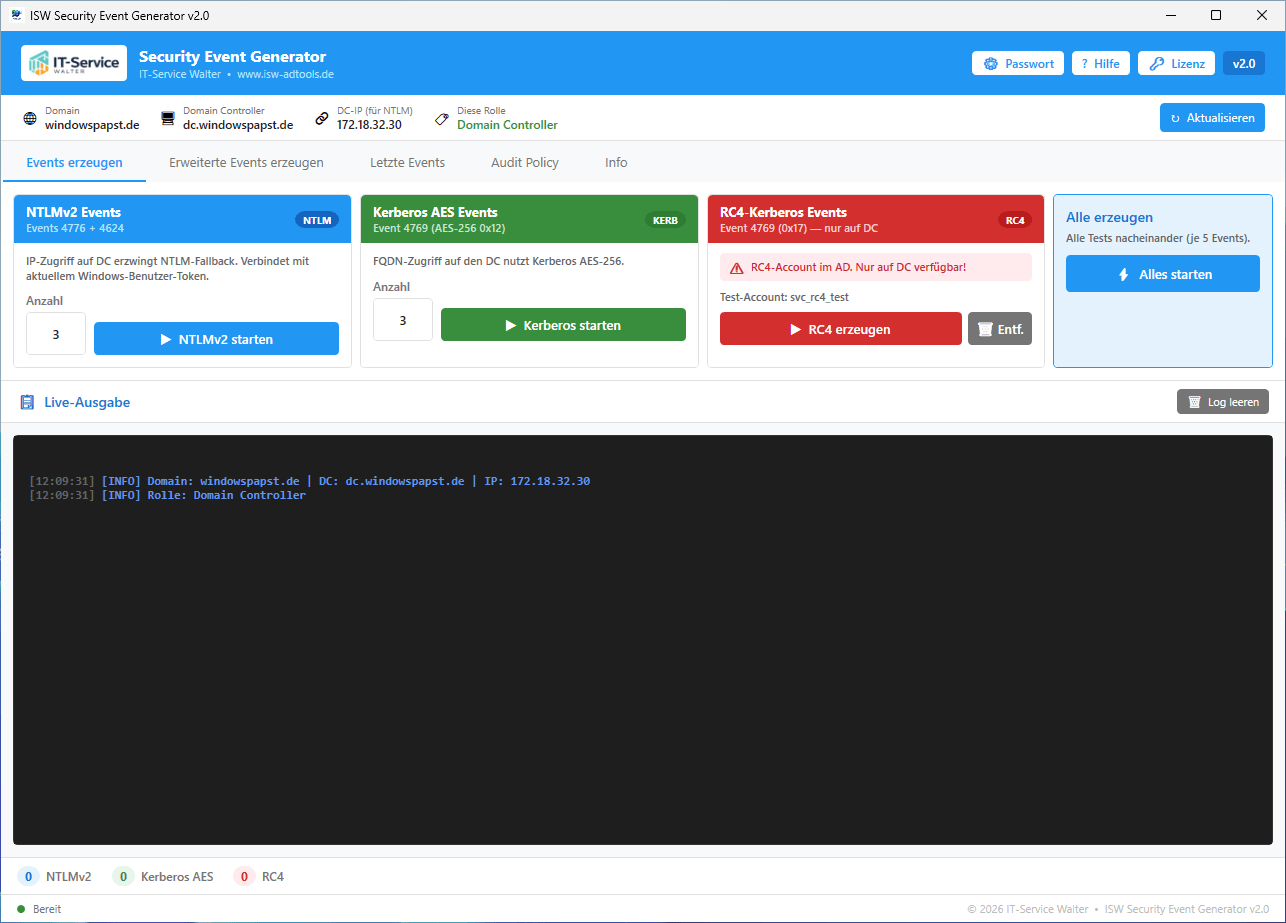Switch to the Erweiterte Events erzeugen tab
The width and height of the screenshot is (1286, 923).
[246, 162]
